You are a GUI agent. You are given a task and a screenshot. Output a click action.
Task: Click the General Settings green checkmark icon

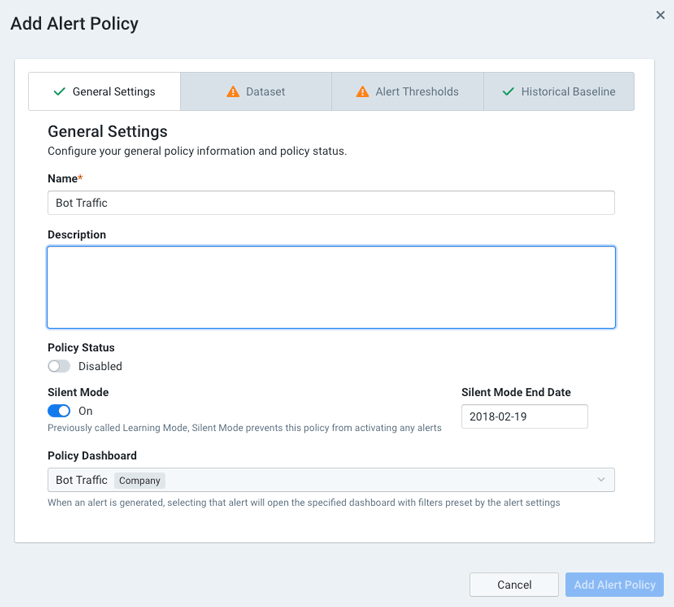click(x=59, y=92)
